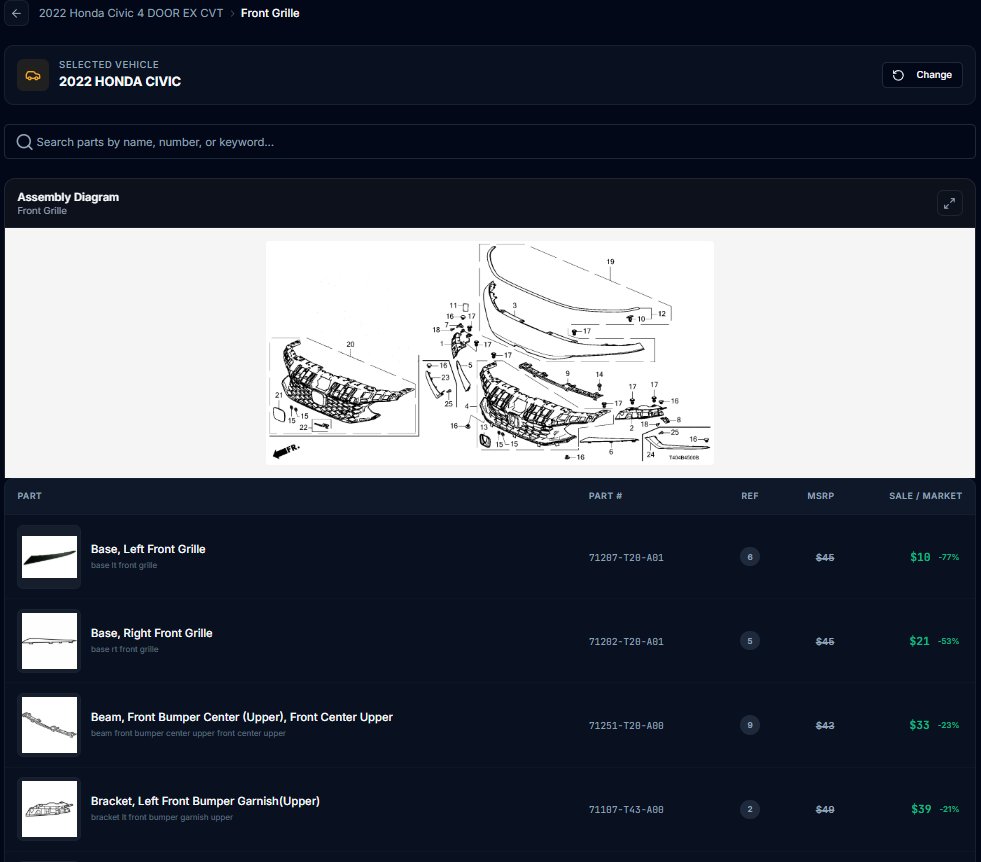The width and height of the screenshot is (981, 862).
Task: Click the PART # column header
Action: point(605,495)
